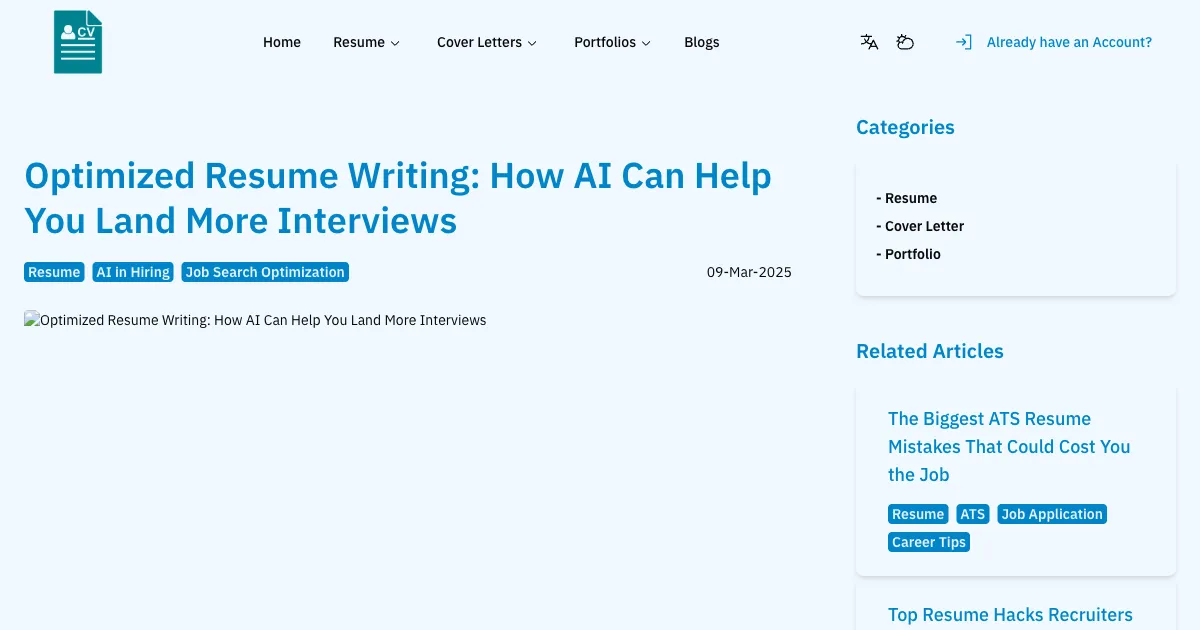1200x630 pixels.
Task: Open the ATS Resume Mistakes article
Action: coord(1009,446)
